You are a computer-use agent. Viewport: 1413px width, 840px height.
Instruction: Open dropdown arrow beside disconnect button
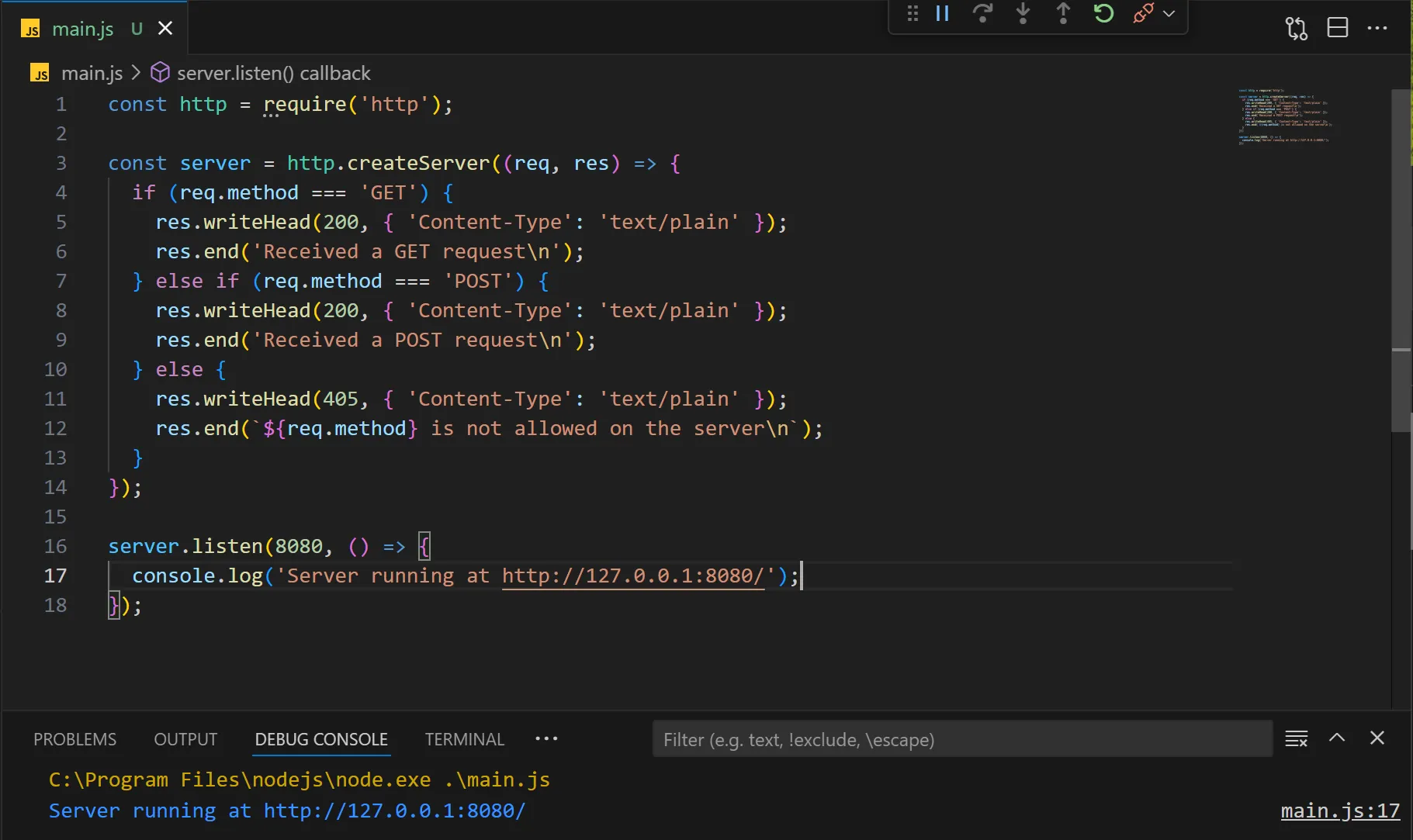pos(1169,13)
